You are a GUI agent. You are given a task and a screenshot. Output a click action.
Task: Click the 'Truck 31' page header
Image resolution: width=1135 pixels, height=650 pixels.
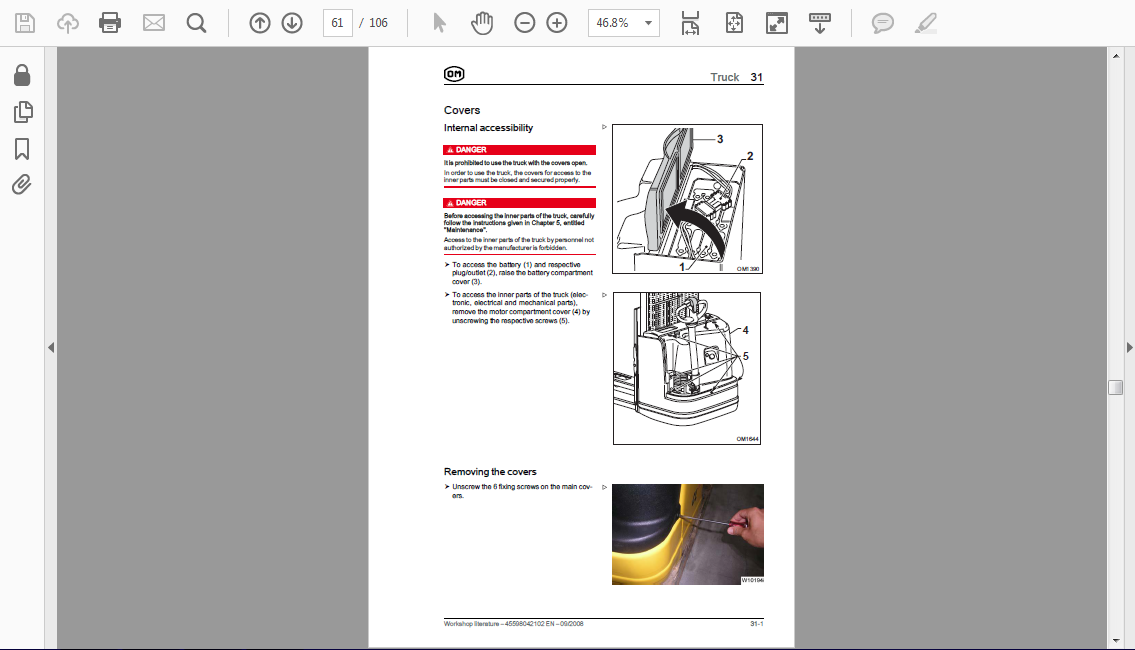tap(736, 77)
